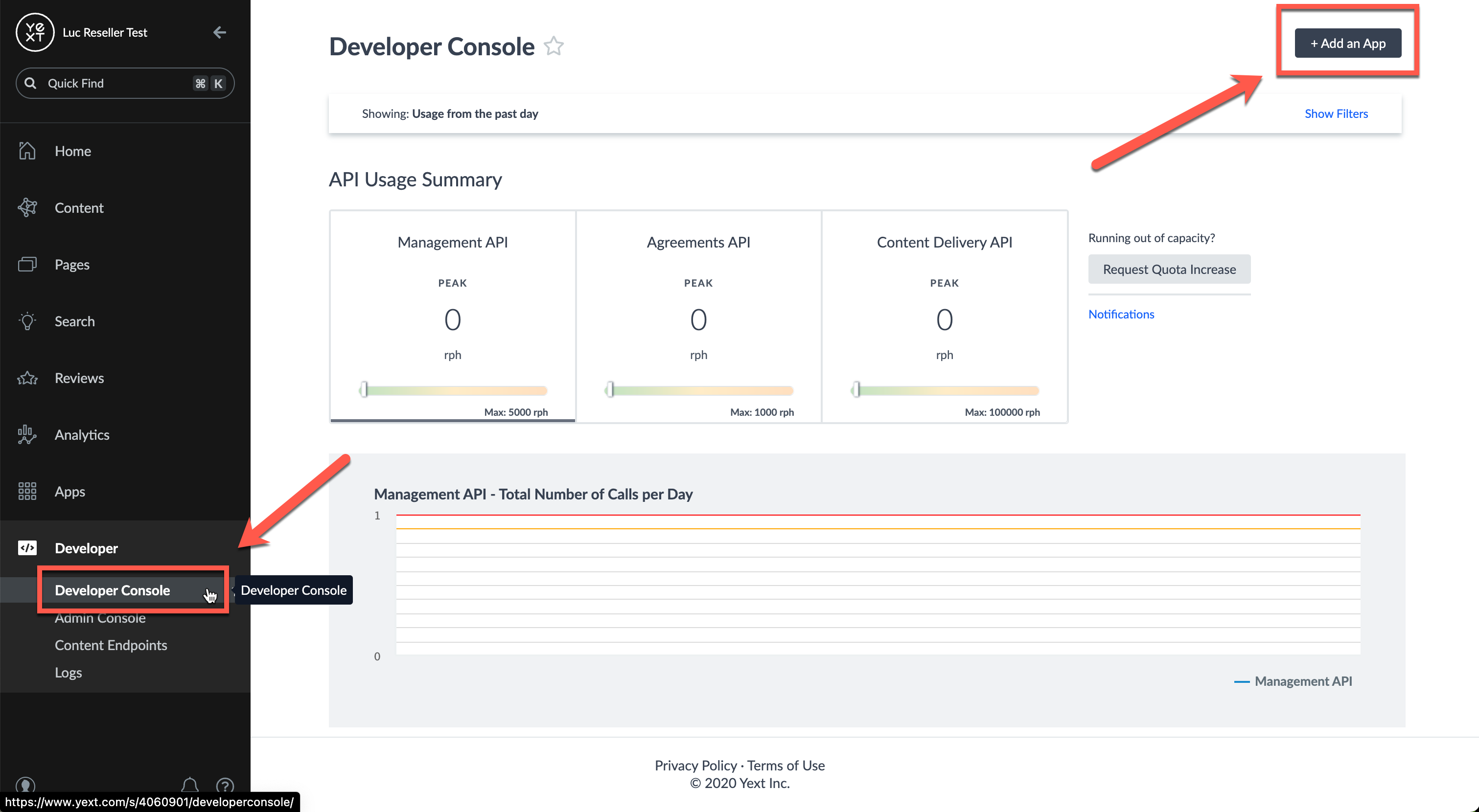
Task: Click the Add an App button
Action: [1347, 43]
